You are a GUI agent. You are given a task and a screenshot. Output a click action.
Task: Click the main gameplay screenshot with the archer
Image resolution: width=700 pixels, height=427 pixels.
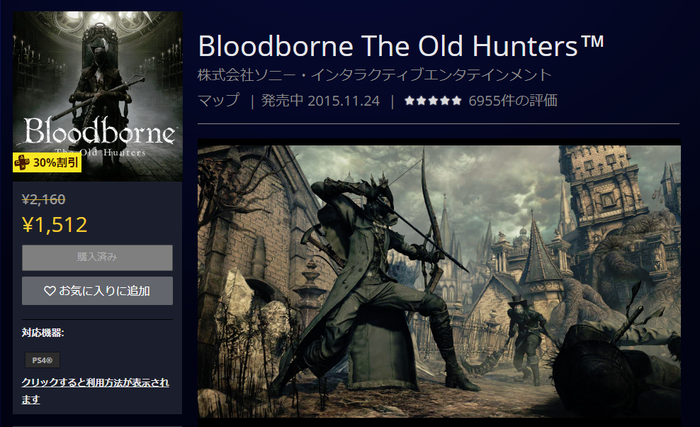tap(439, 279)
